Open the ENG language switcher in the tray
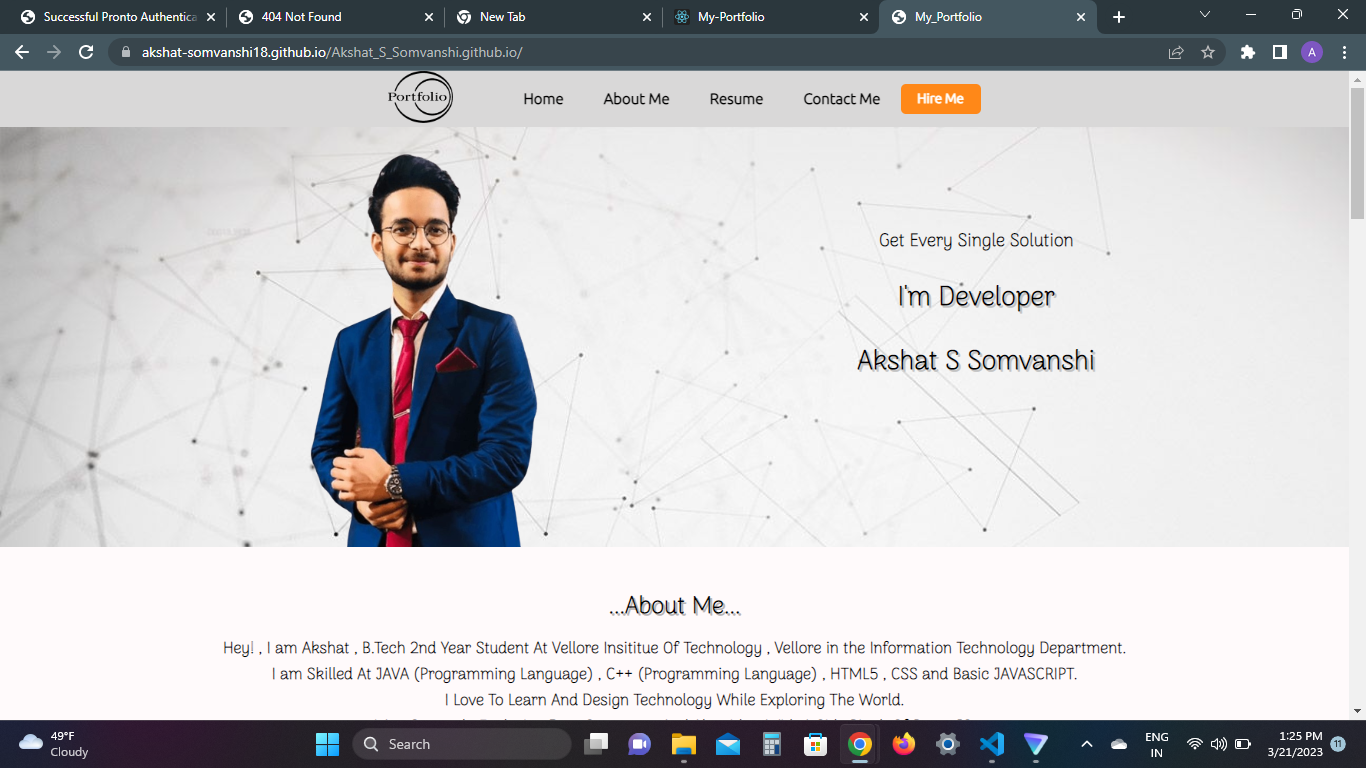This screenshot has height=768, width=1366. pyautogui.click(x=1155, y=744)
